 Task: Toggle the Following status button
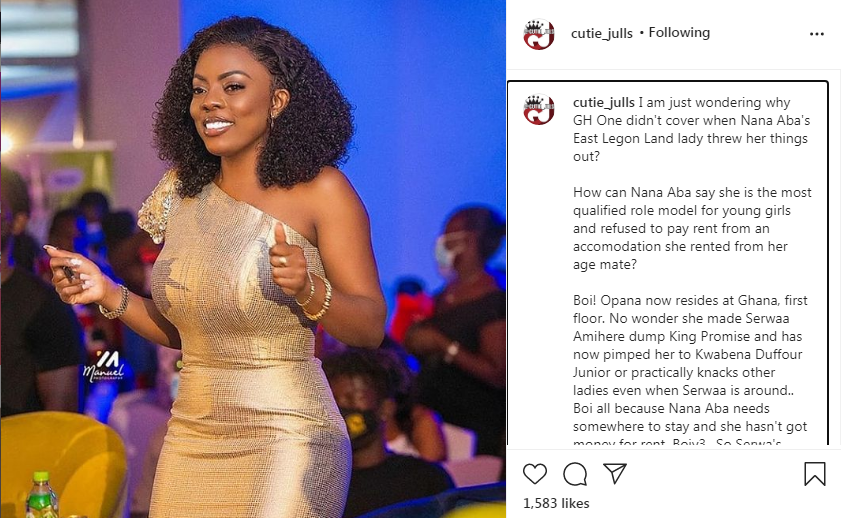tap(679, 33)
